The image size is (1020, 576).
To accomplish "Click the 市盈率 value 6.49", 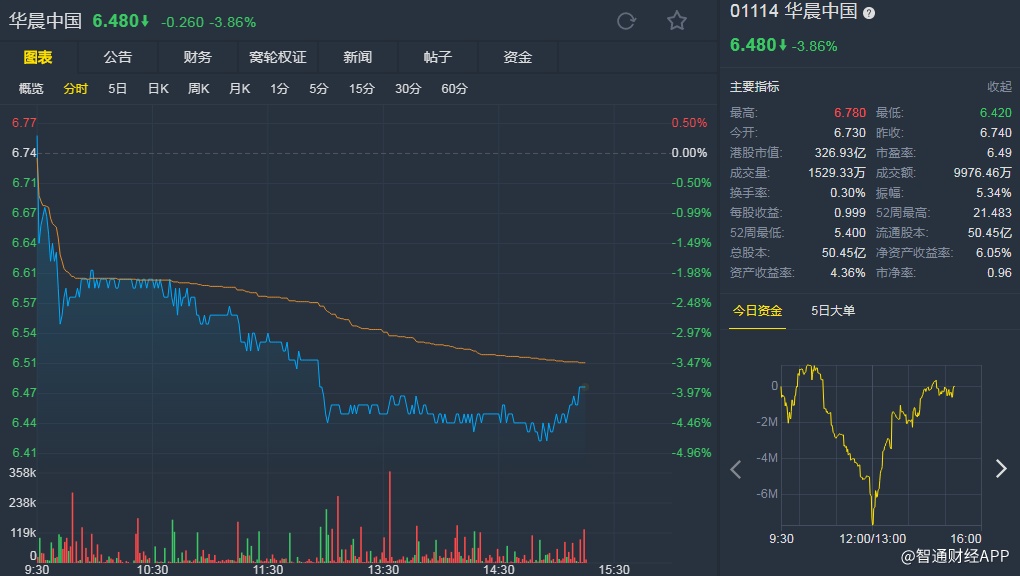I will pos(999,153).
